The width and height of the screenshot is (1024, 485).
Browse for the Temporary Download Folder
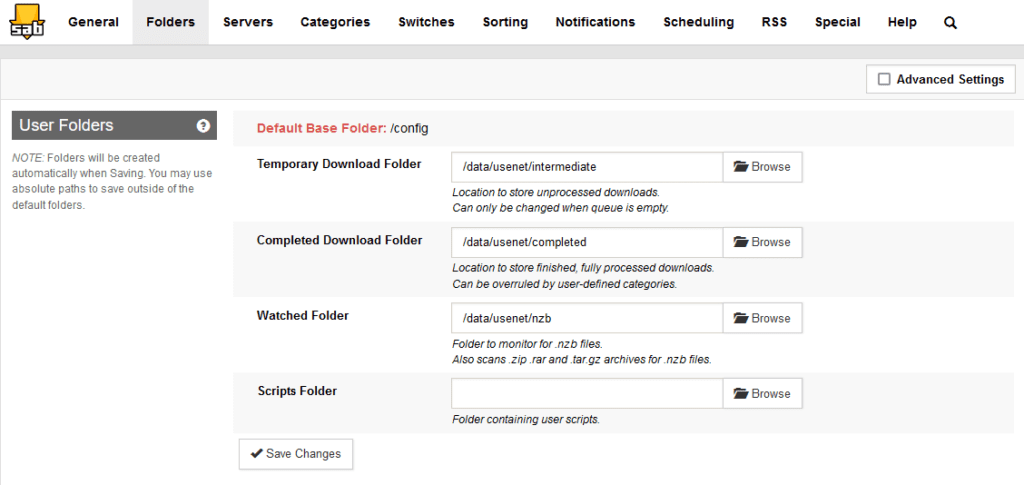click(762, 167)
